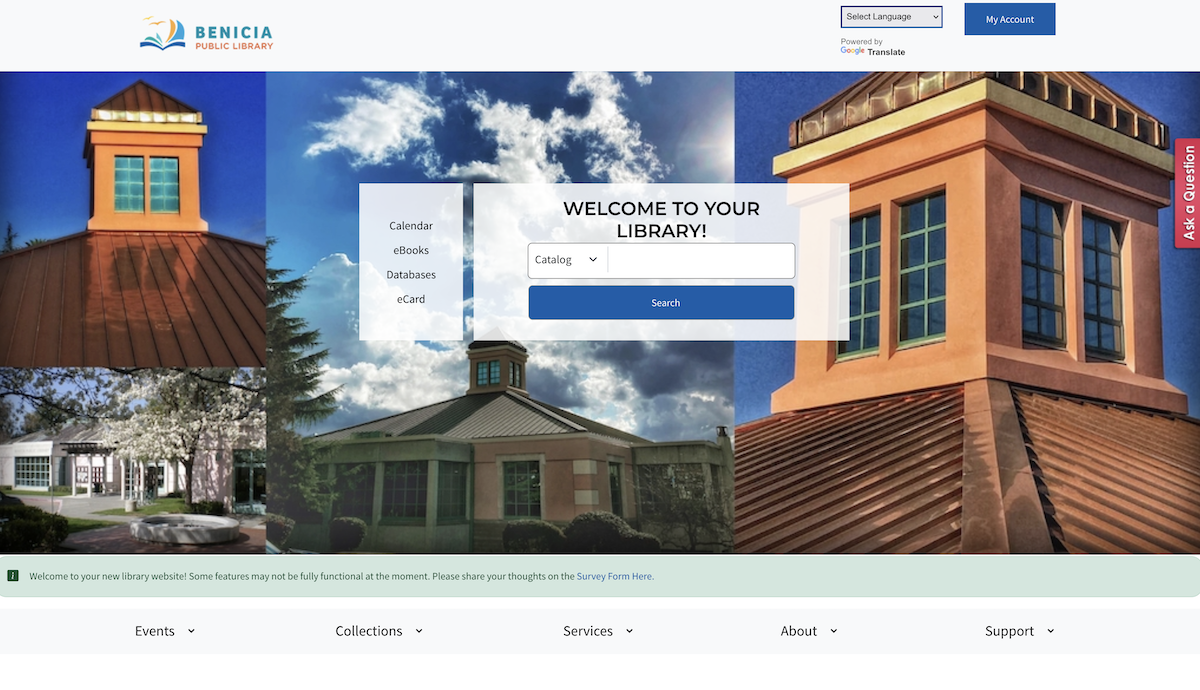Expand the Collections menu chevron
The height and width of the screenshot is (690, 1200).
(419, 631)
